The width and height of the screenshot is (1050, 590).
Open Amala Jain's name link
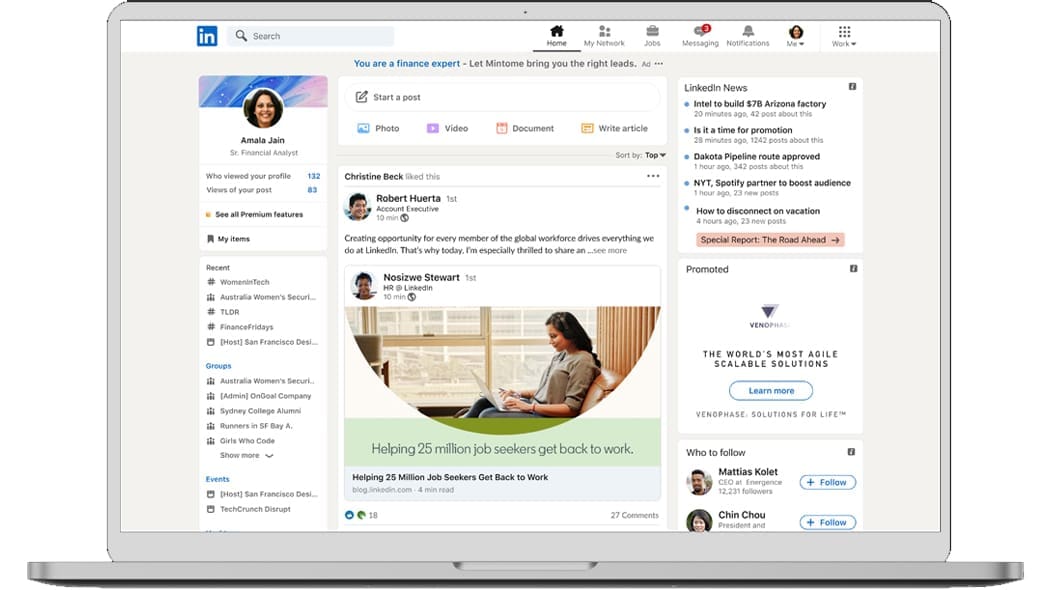[262, 140]
